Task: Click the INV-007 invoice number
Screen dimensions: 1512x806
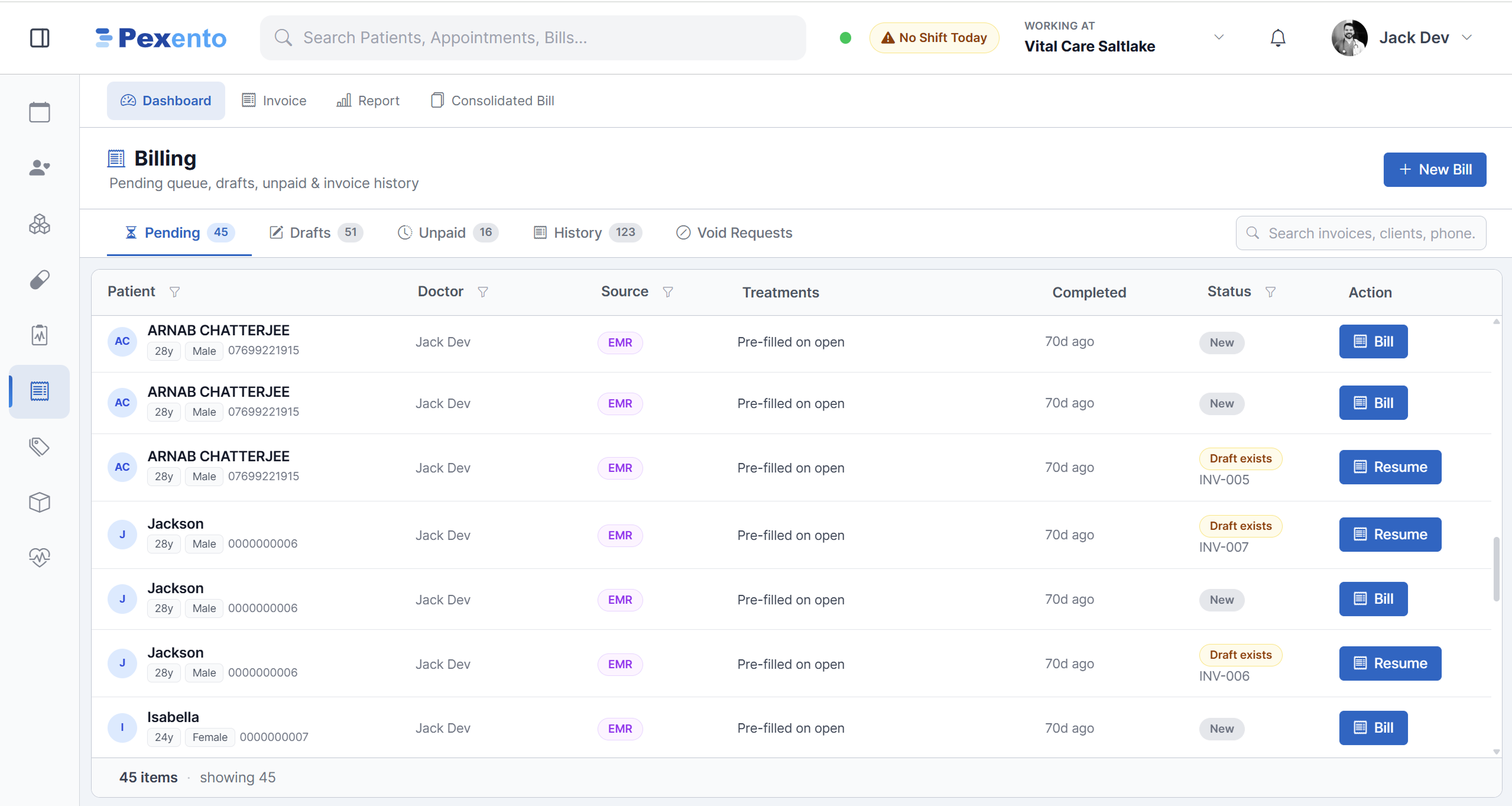Action: point(1224,547)
